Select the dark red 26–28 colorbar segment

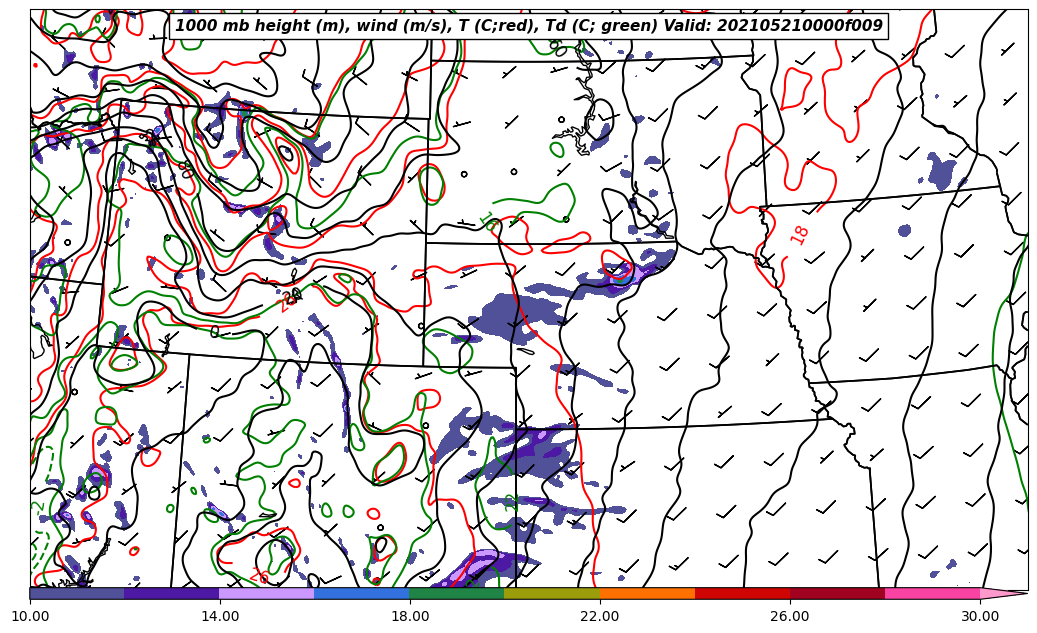[x=838, y=593]
